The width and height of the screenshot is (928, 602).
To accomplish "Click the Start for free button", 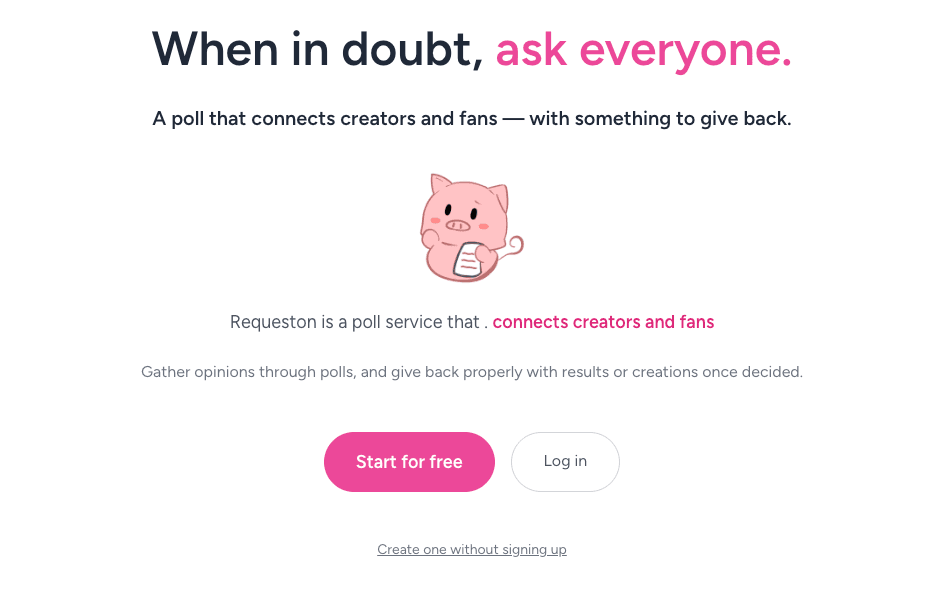I will pos(409,462).
